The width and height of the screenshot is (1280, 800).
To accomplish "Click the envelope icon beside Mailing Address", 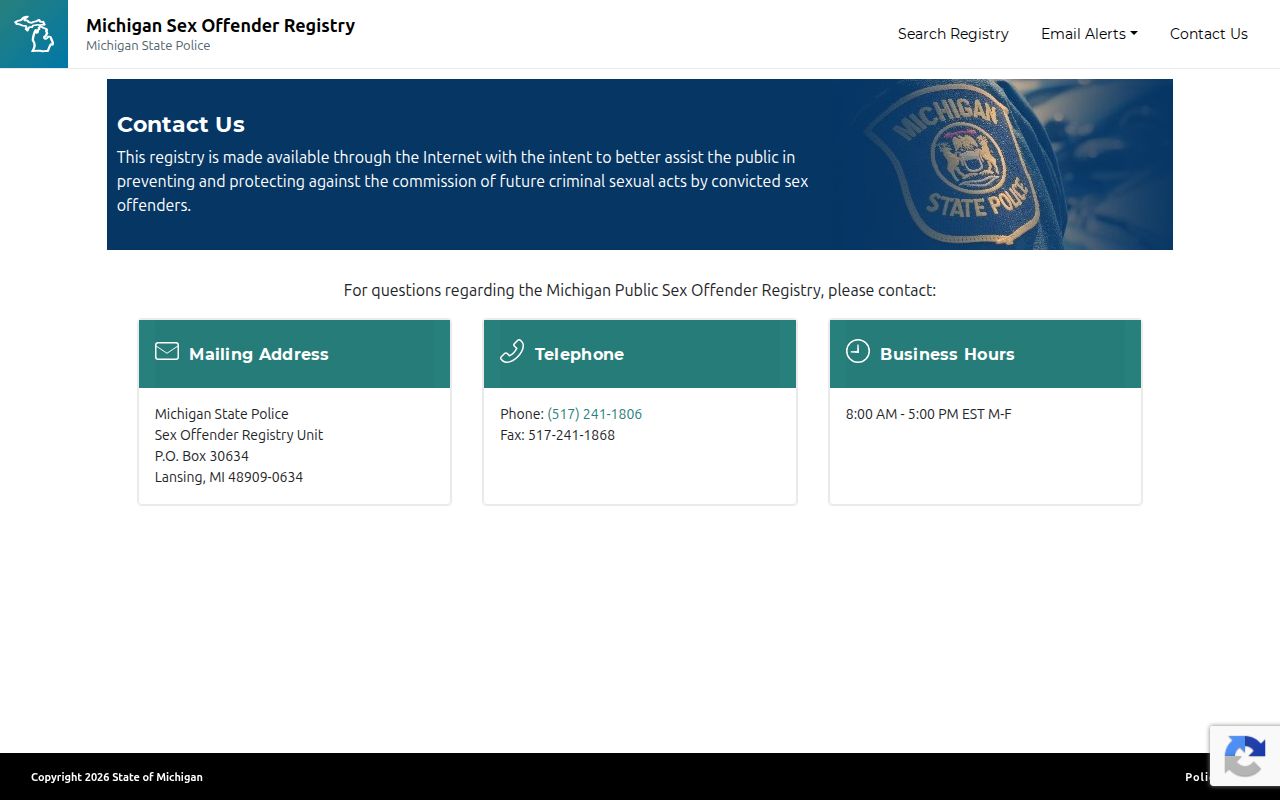I will click(x=167, y=351).
